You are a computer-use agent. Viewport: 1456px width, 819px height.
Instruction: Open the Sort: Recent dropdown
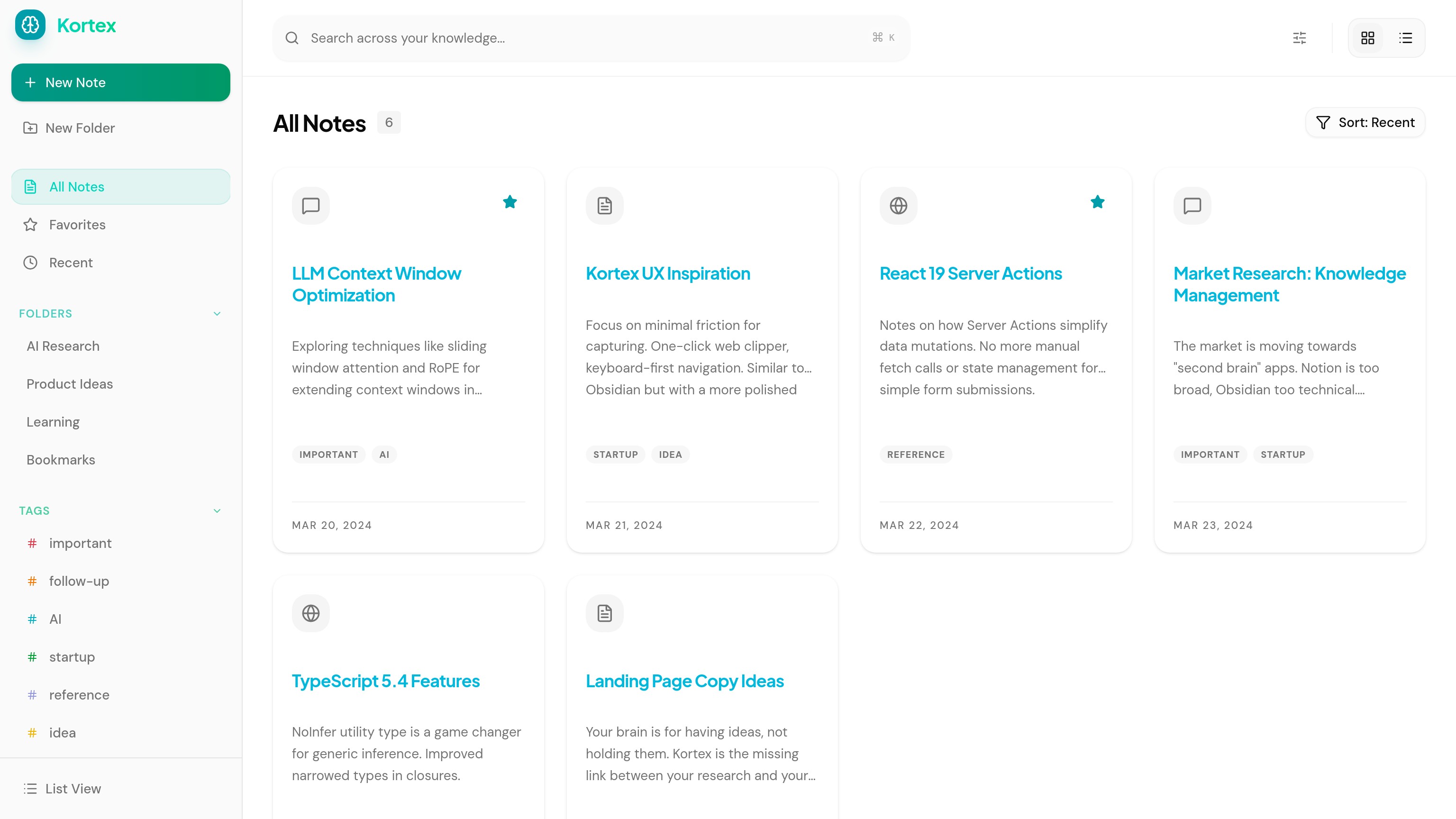[1365, 123]
